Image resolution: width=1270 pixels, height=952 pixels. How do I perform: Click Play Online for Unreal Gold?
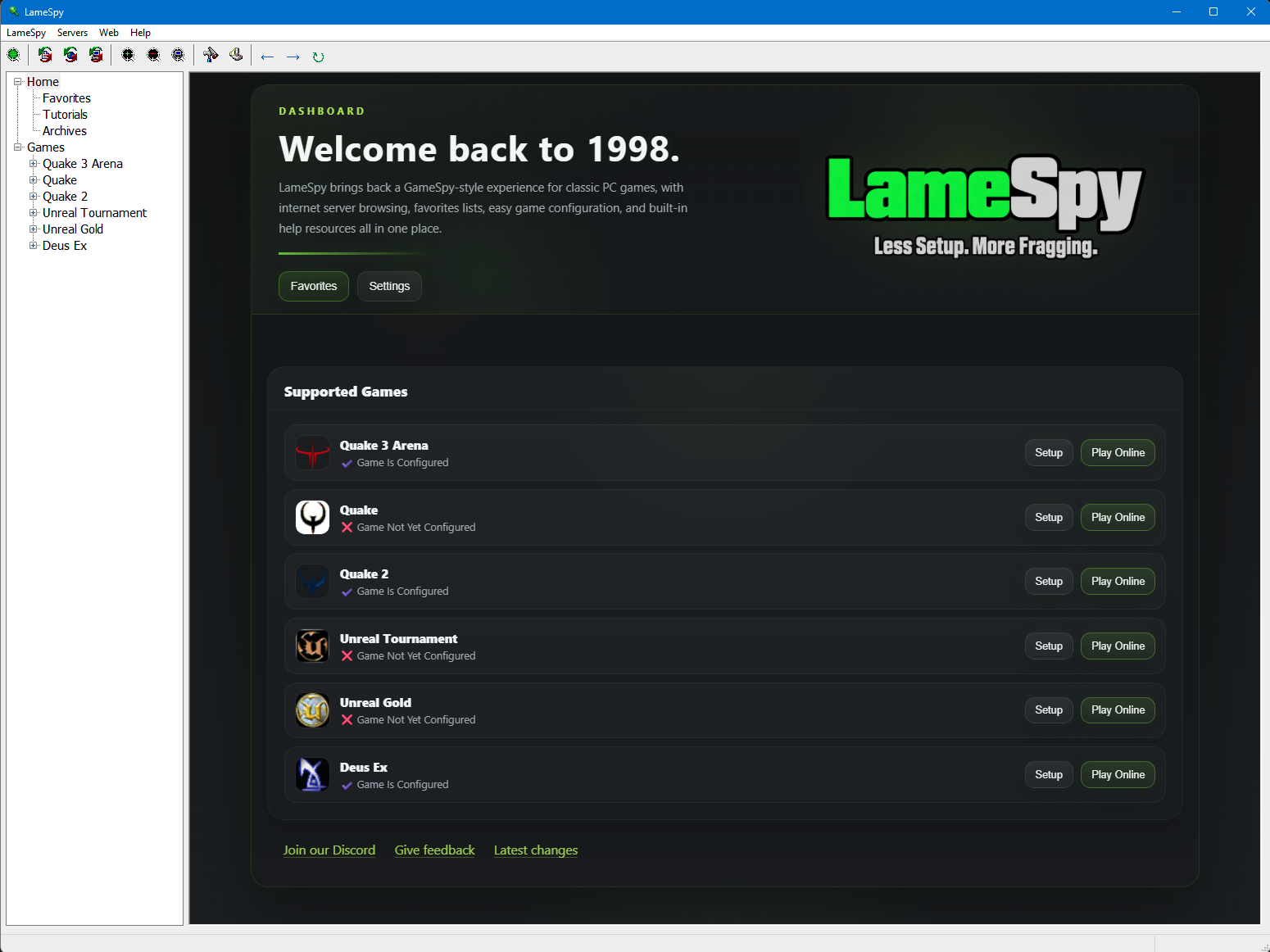tap(1118, 709)
